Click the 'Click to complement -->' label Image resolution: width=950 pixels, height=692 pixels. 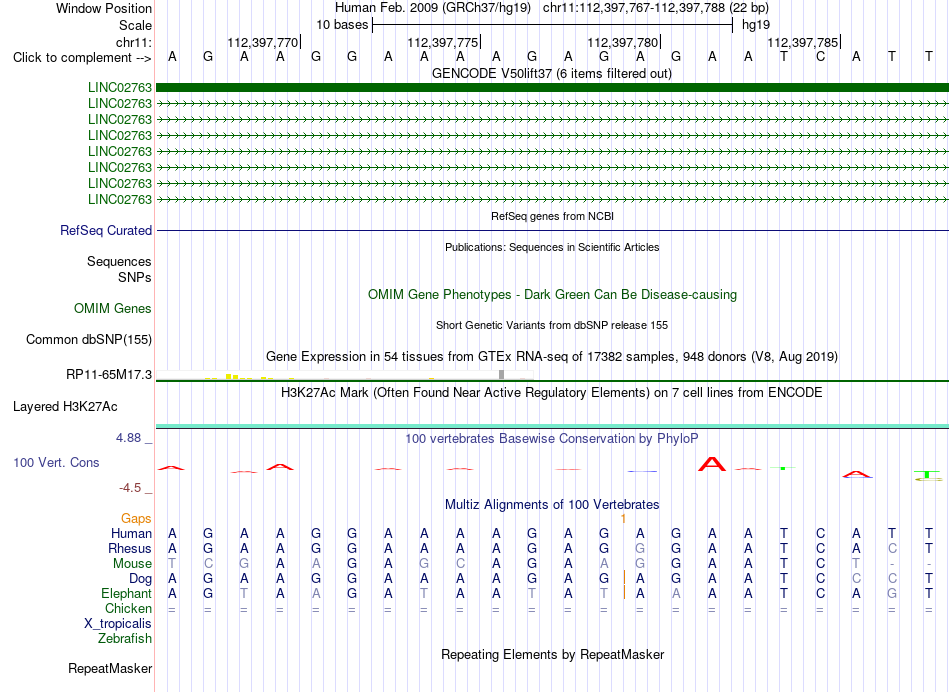[82, 58]
